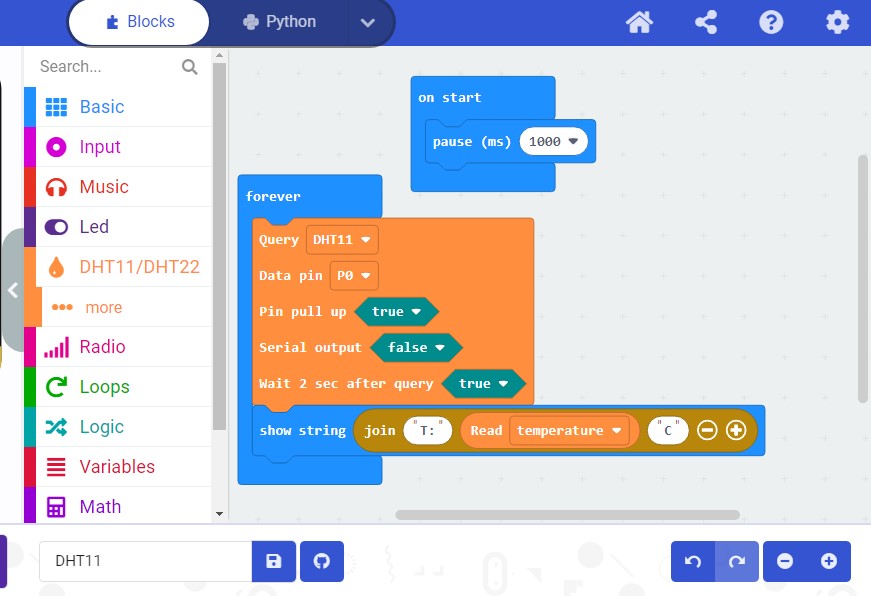Switch to the Blocks editor tab
Image resolution: width=871 pixels, height=596 pixels.
[139, 22]
